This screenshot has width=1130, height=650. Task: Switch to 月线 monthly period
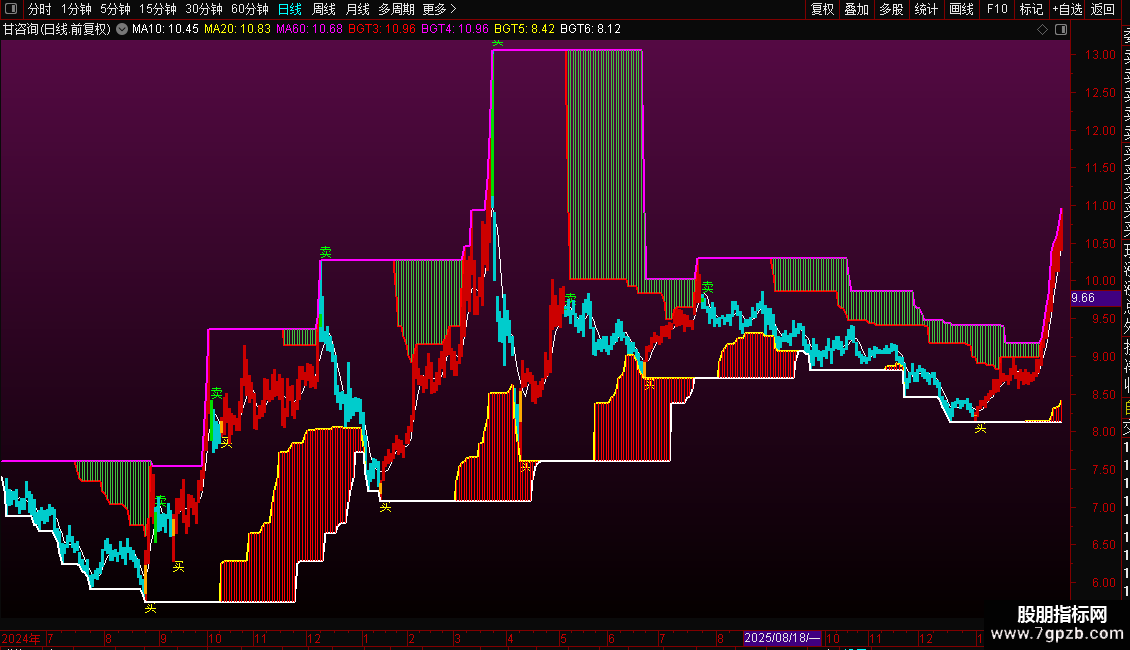click(357, 9)
